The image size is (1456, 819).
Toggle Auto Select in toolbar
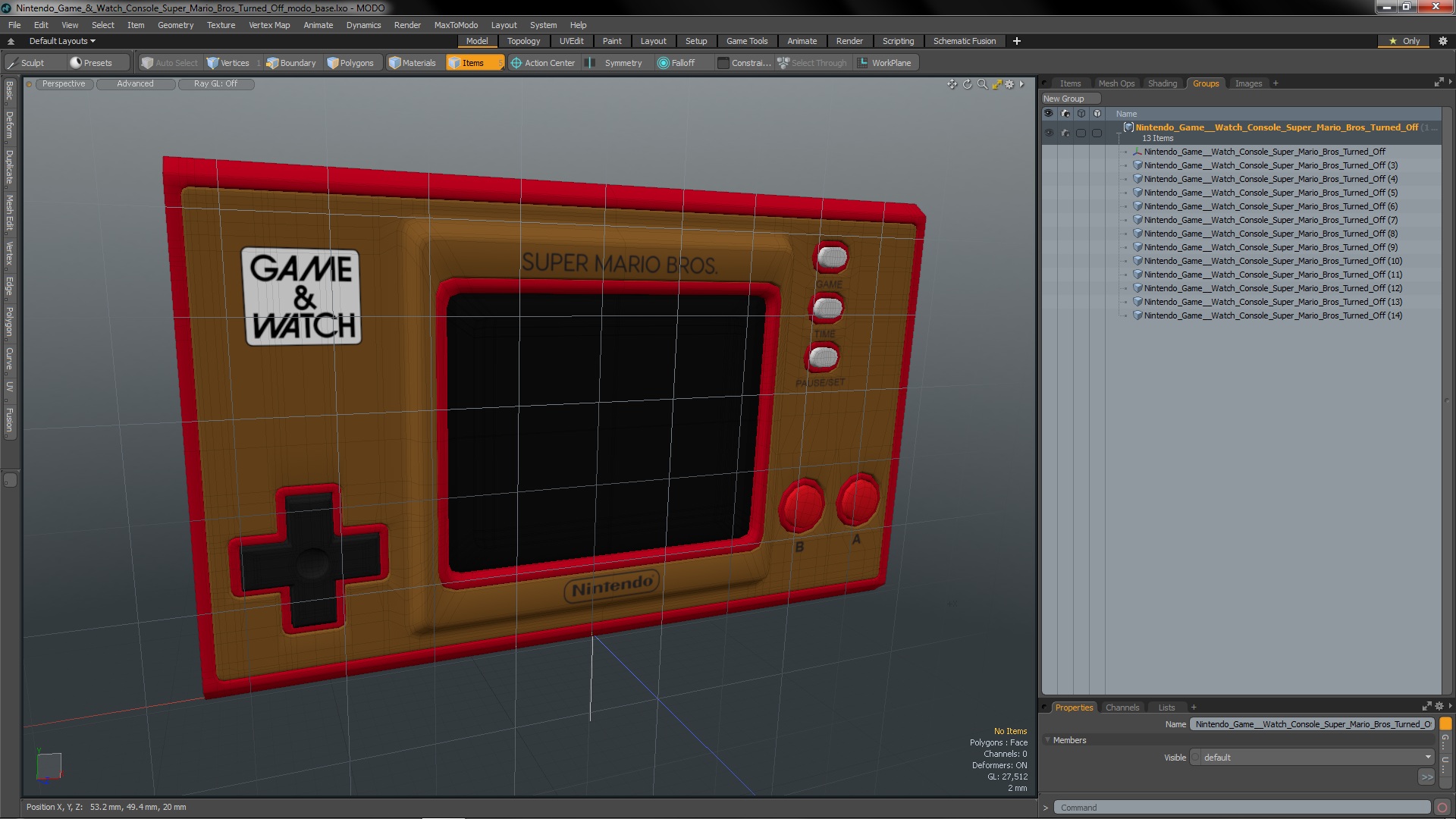tap(169, 63)
